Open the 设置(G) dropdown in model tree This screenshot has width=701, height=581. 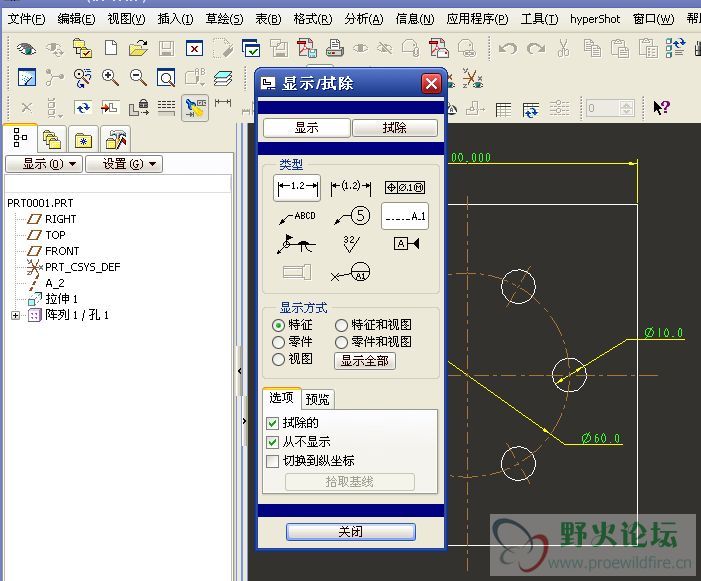coord(124,164)
